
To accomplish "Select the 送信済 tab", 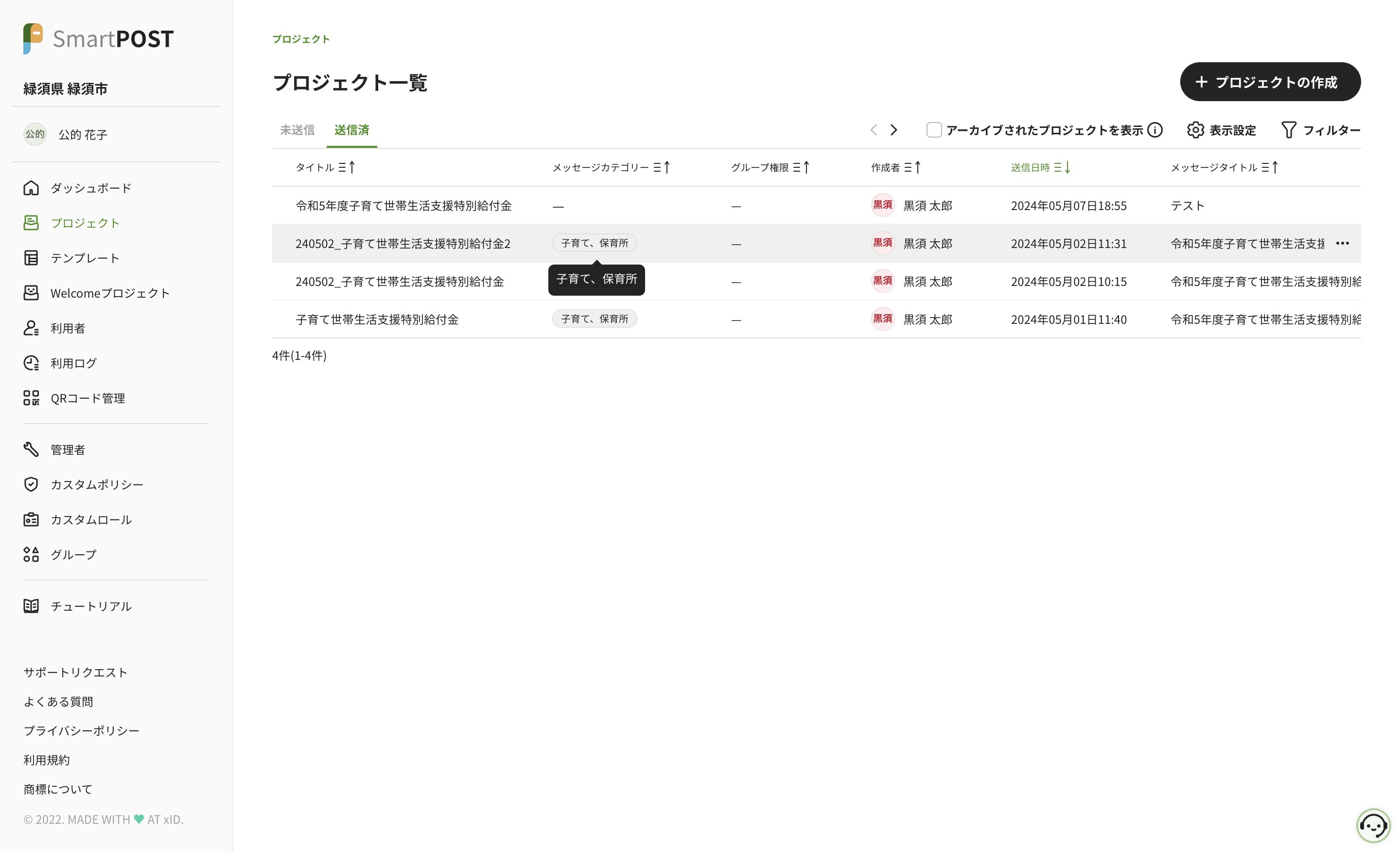I will [x=352, y=130].
